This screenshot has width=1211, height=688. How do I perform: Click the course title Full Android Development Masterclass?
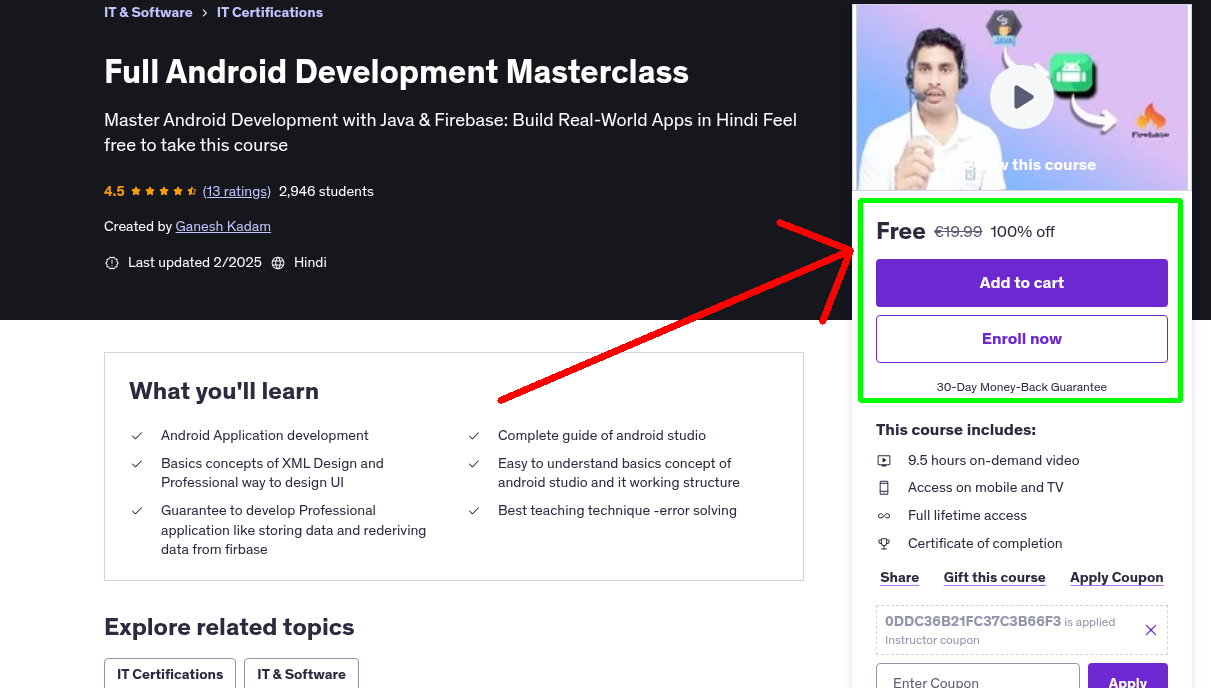pyautogui.click(x=396, y=72)
